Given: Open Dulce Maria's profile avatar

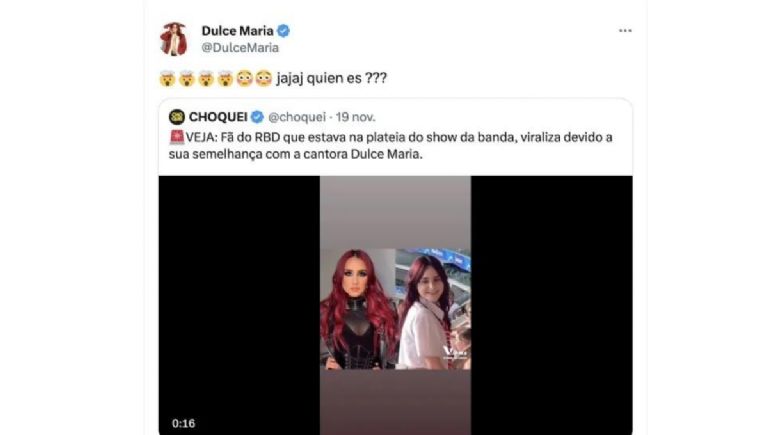Looking at the screenshot, I should coord(174,39).
